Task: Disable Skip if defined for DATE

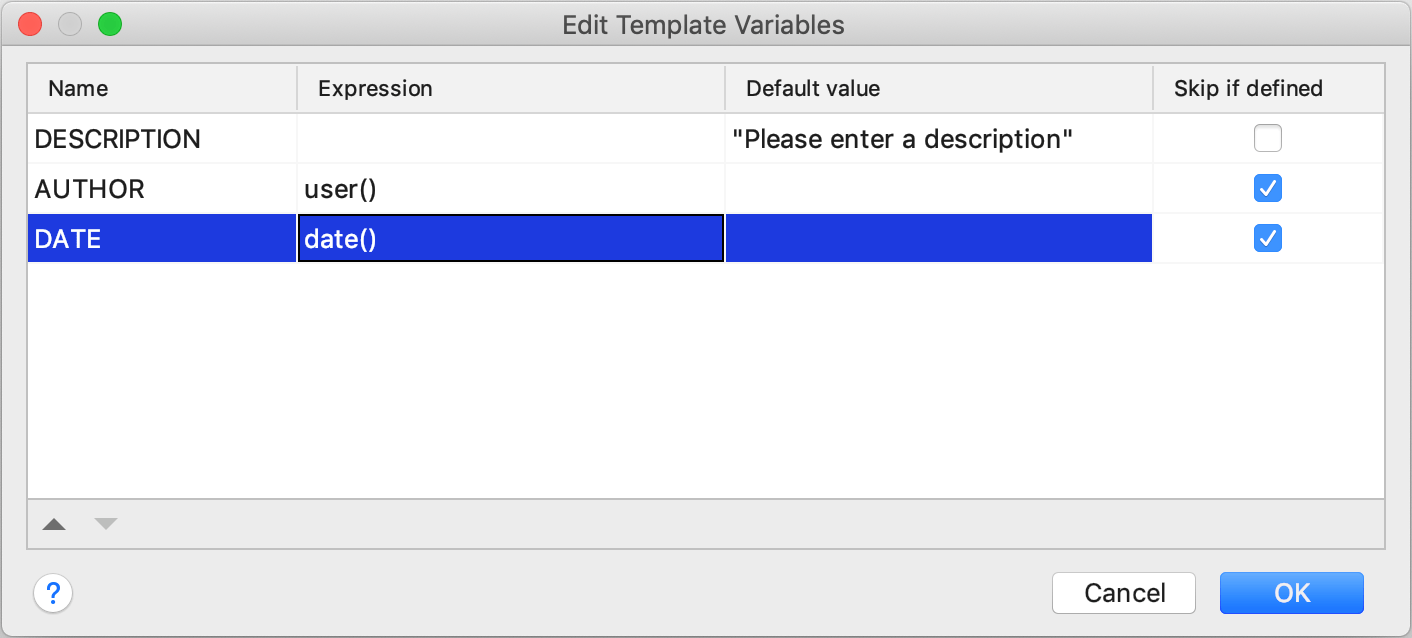Action: [x=1268, y=238]
